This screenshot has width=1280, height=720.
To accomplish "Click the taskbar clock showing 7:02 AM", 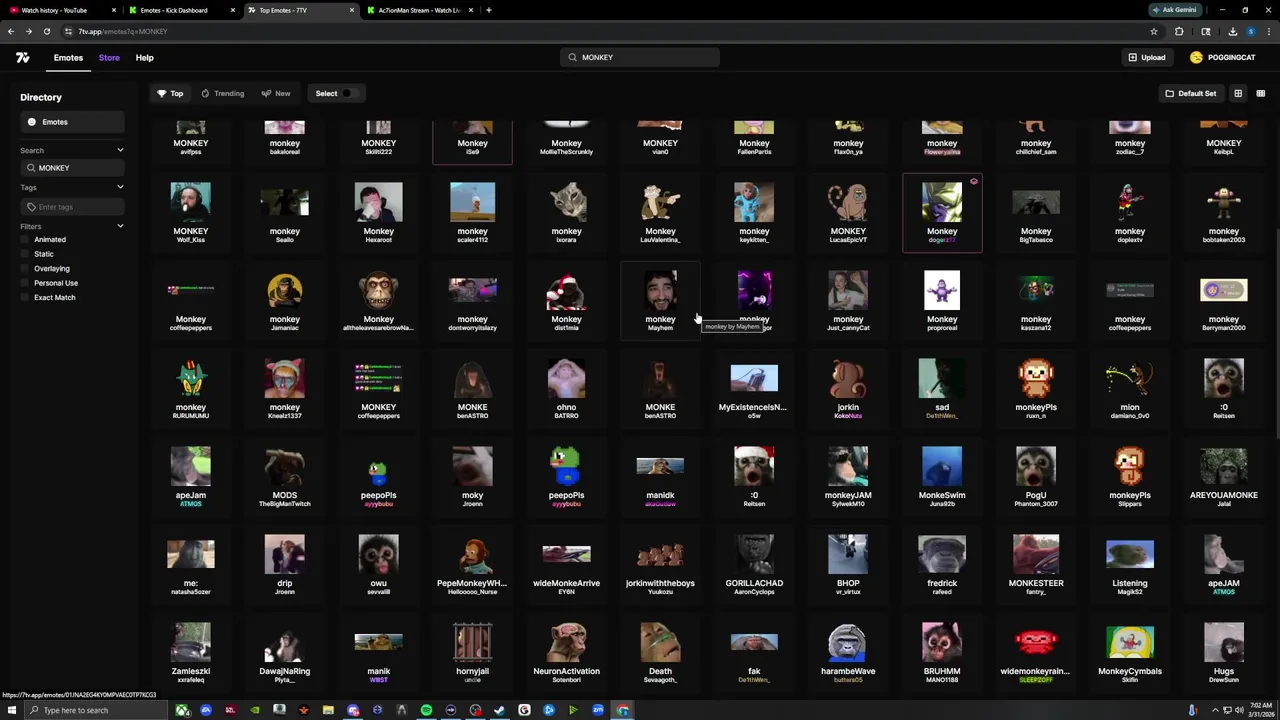I will coord(1259,710).
